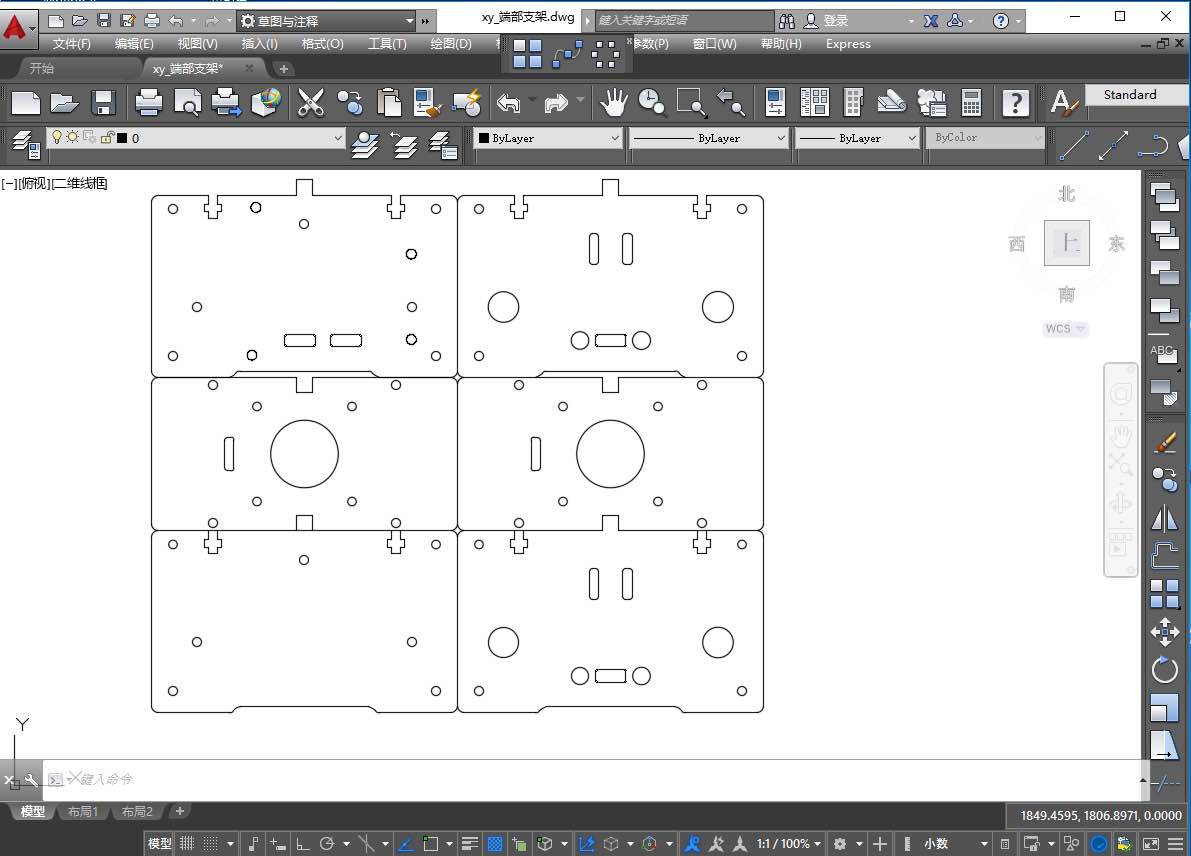Open a drawing with the open-folder icon
The height and width of the screenshot is (856, 1191).
click(64, 103)
